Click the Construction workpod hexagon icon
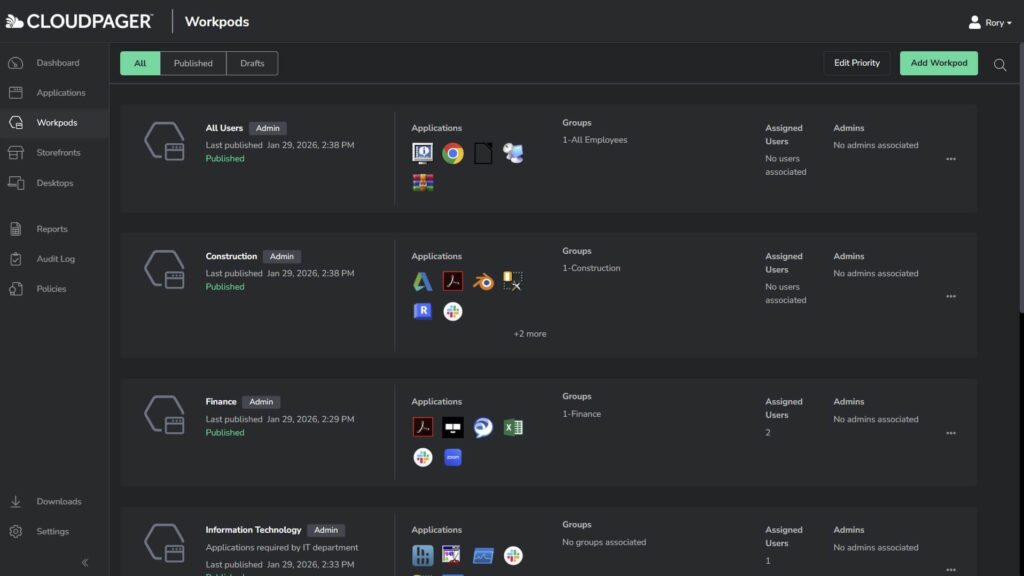This screenshot has width=1024, height=576. coord(165,269)
